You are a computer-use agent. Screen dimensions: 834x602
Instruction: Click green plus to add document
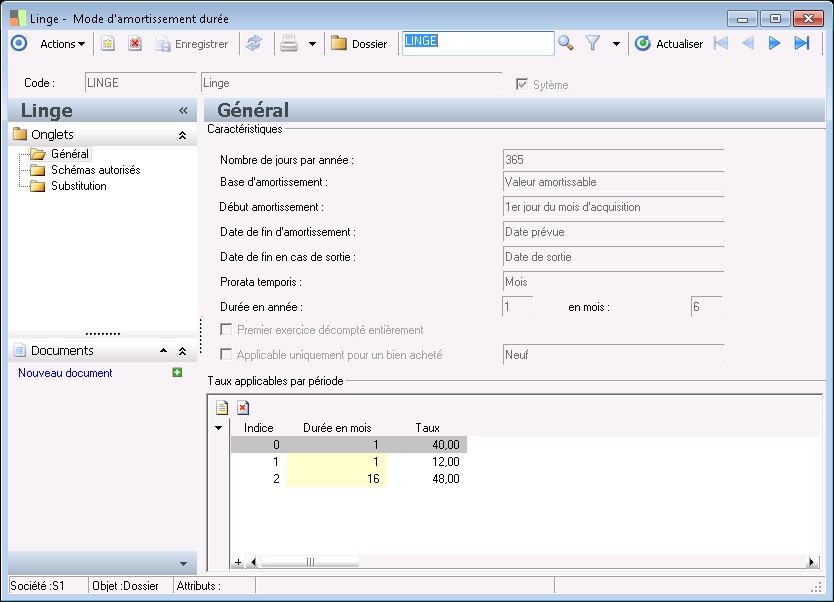[x=177, y=373]
